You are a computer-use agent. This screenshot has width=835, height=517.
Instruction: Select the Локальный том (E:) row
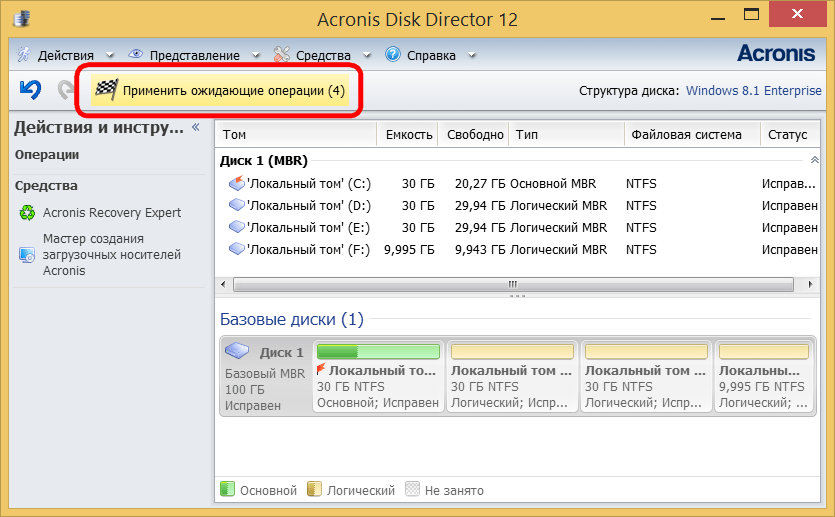coord(308,227)
